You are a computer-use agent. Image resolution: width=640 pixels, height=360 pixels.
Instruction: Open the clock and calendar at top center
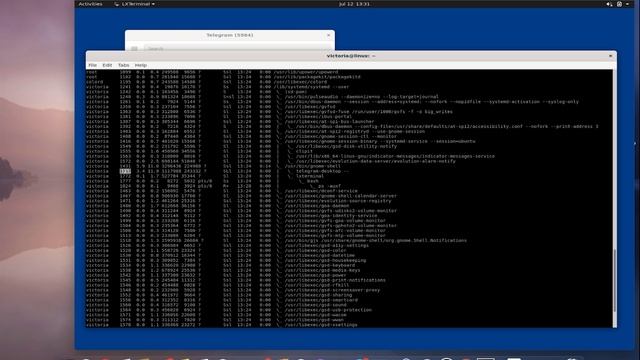tap(354, 4)
